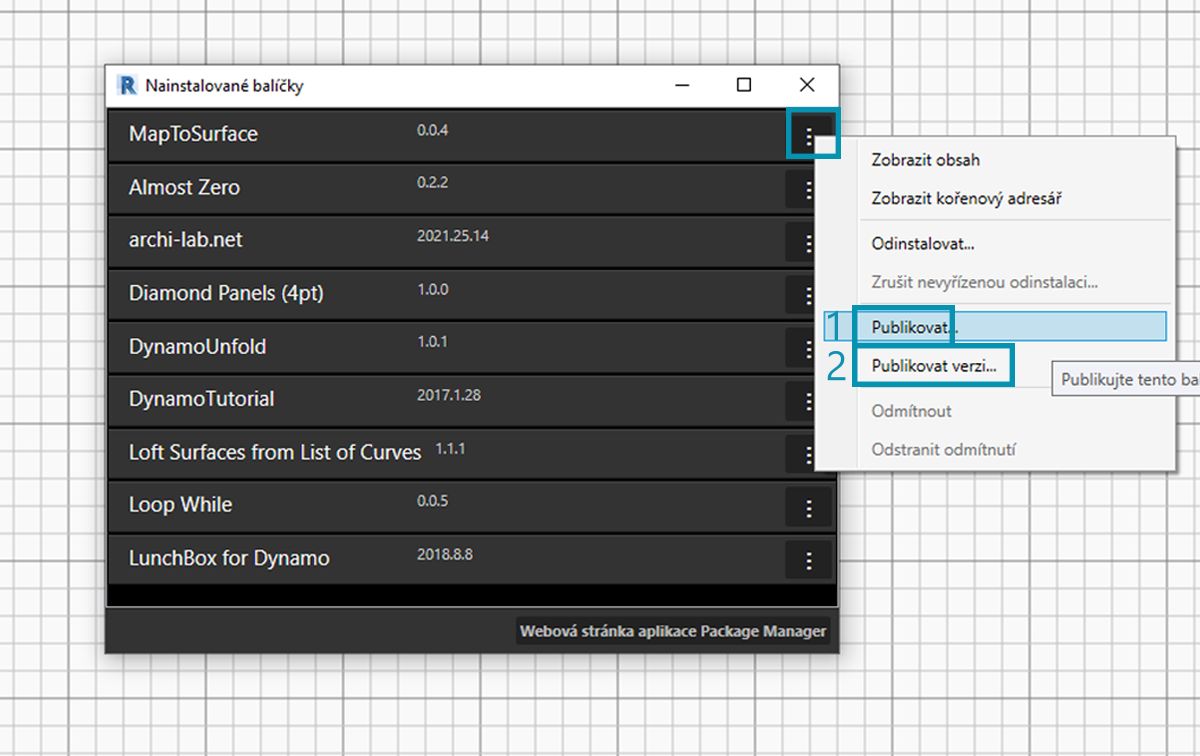
Task: Click version 0.0.5 of Loop While
Action: coord(432,501)
